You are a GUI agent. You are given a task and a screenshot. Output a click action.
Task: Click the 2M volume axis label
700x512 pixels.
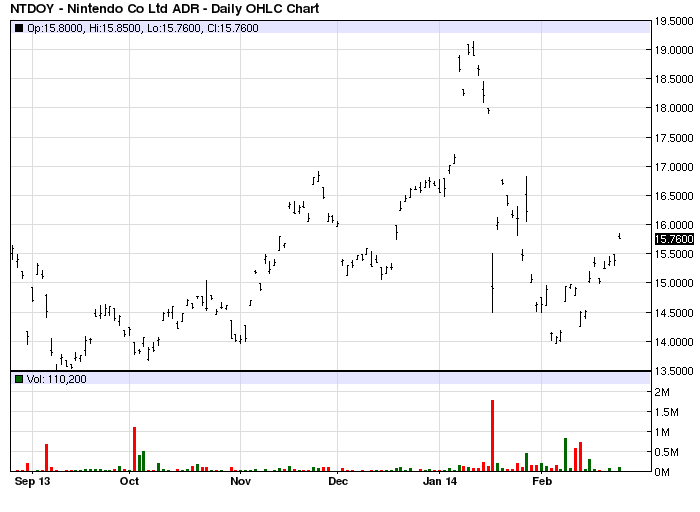[x=662, y=392]
